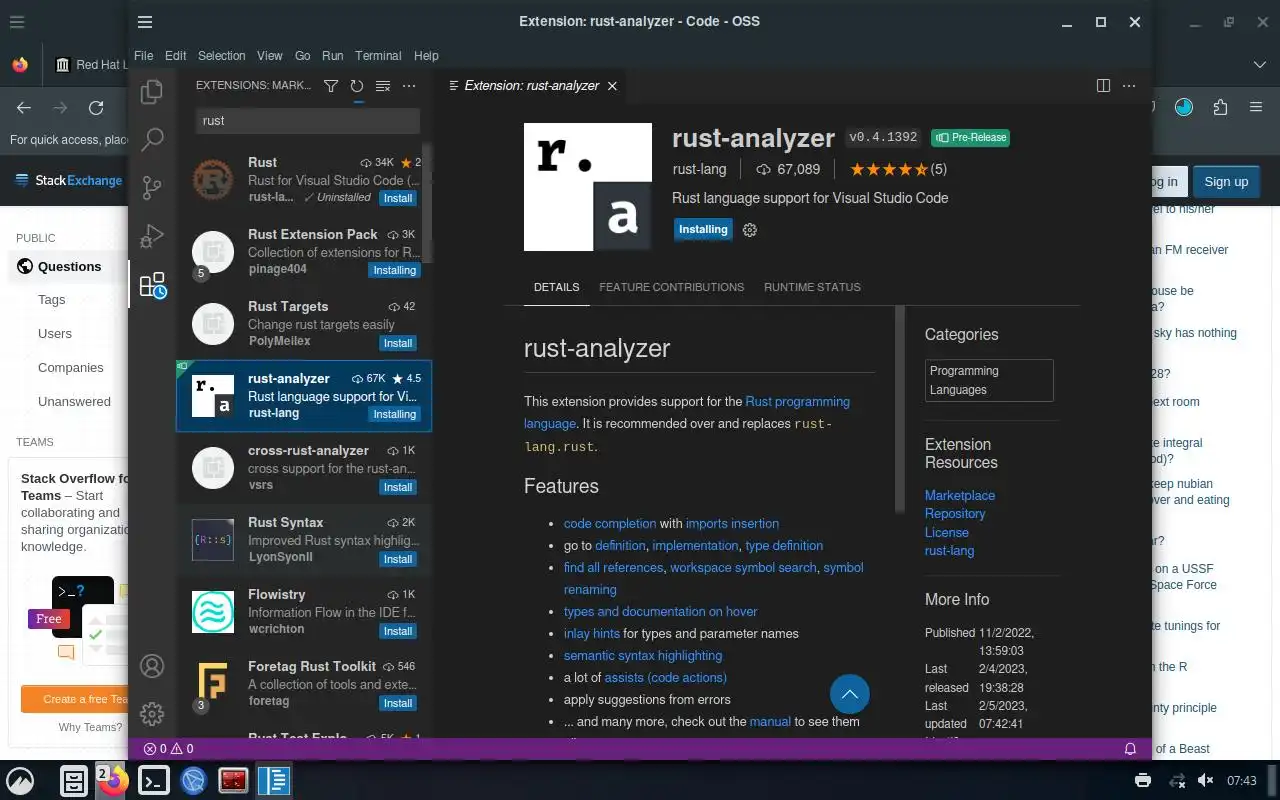Viewport: 1280px width, 800px height.
Task: Click the five-star rating
Action: click(x=889, y=169)
